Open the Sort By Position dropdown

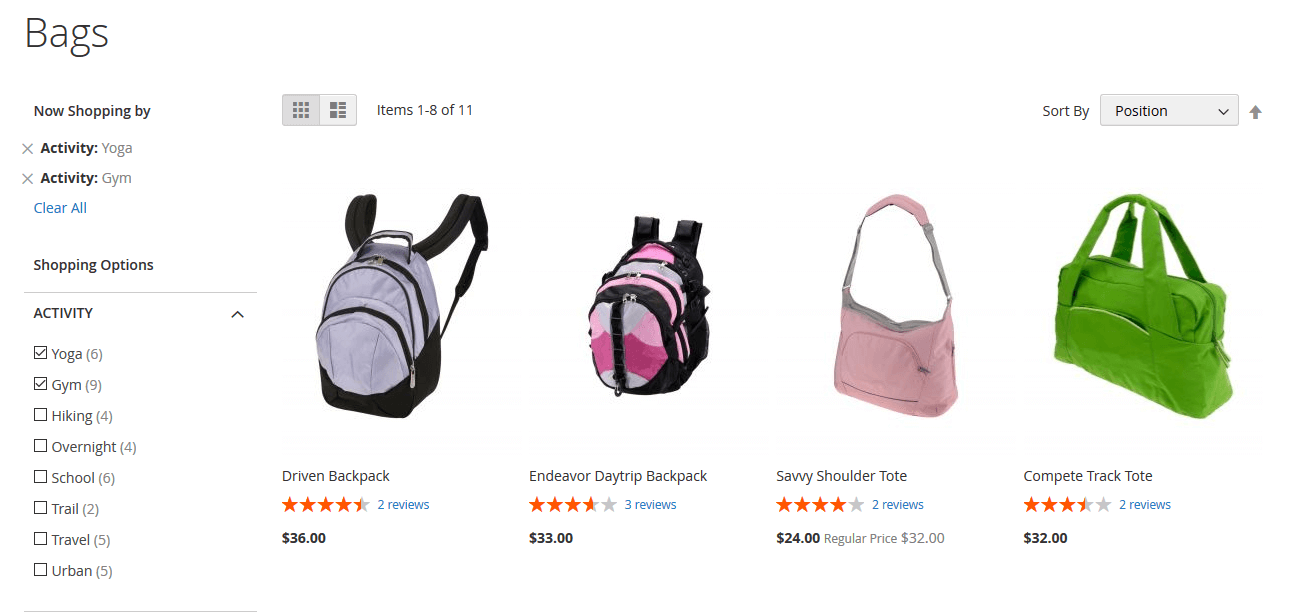[1169, 110]
